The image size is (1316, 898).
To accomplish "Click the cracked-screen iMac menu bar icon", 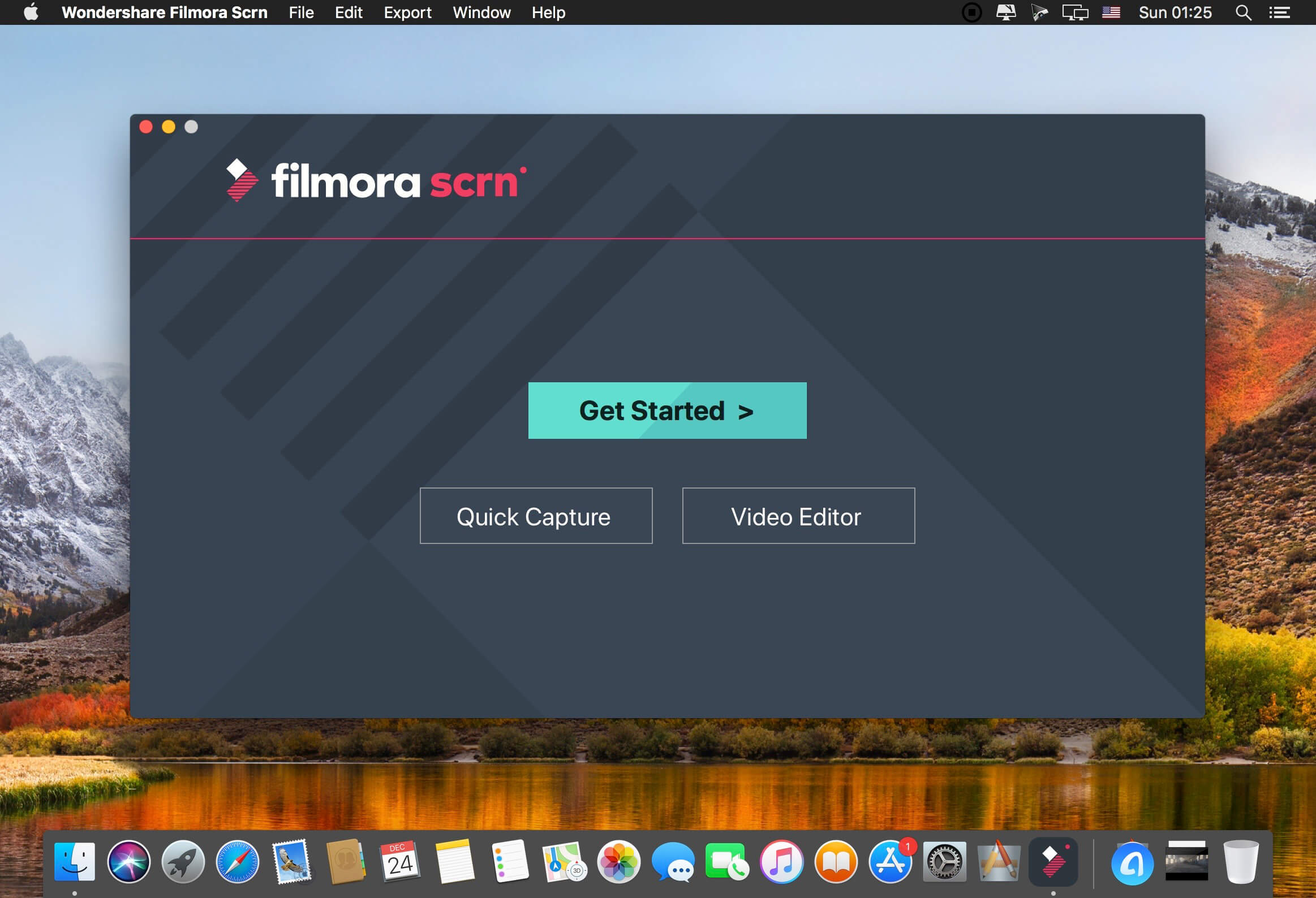I will (1006, 12).
